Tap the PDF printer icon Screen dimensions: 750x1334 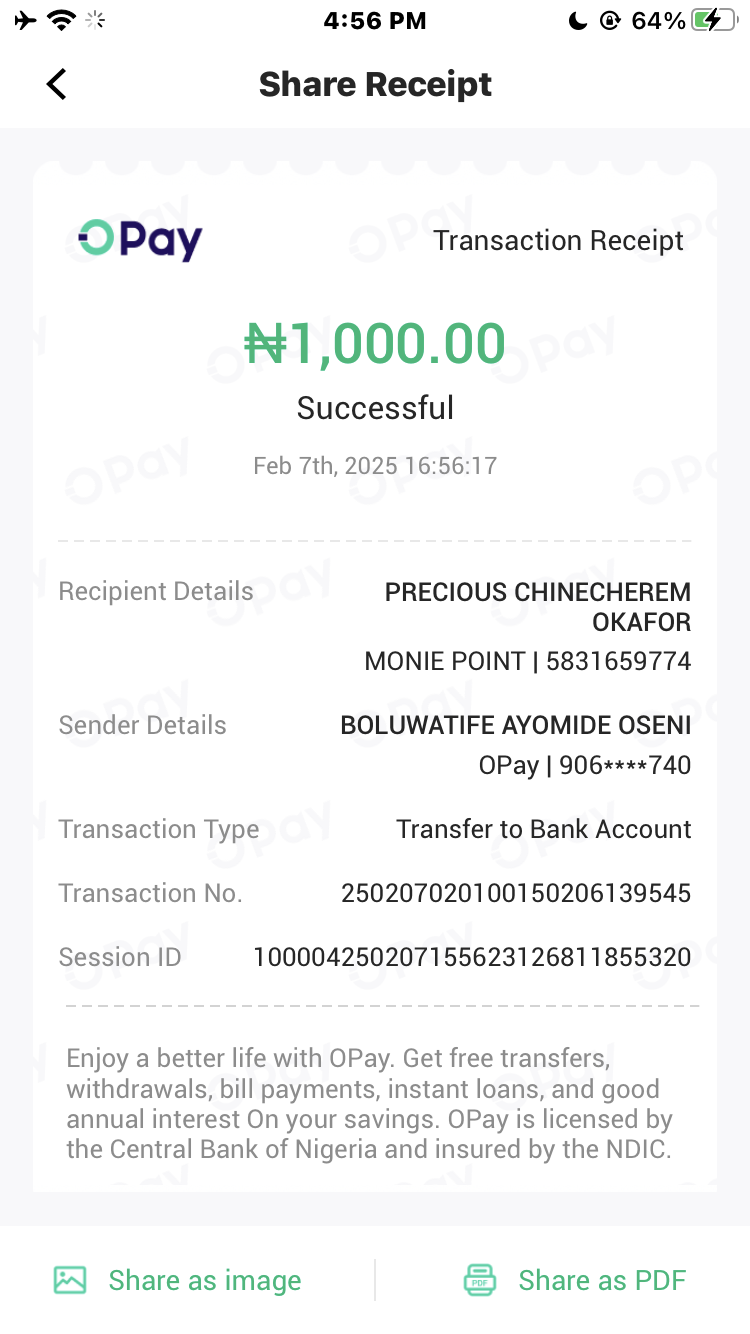[x=480, y=1280]
